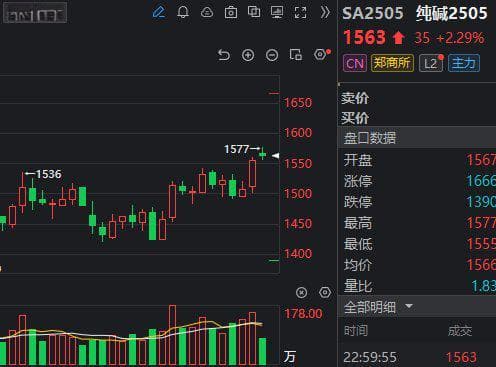Image resolution: width=496 pixels, height=367 pixels.
Task: Click the 量比 volume ratio row
Action: coord(417,286)
